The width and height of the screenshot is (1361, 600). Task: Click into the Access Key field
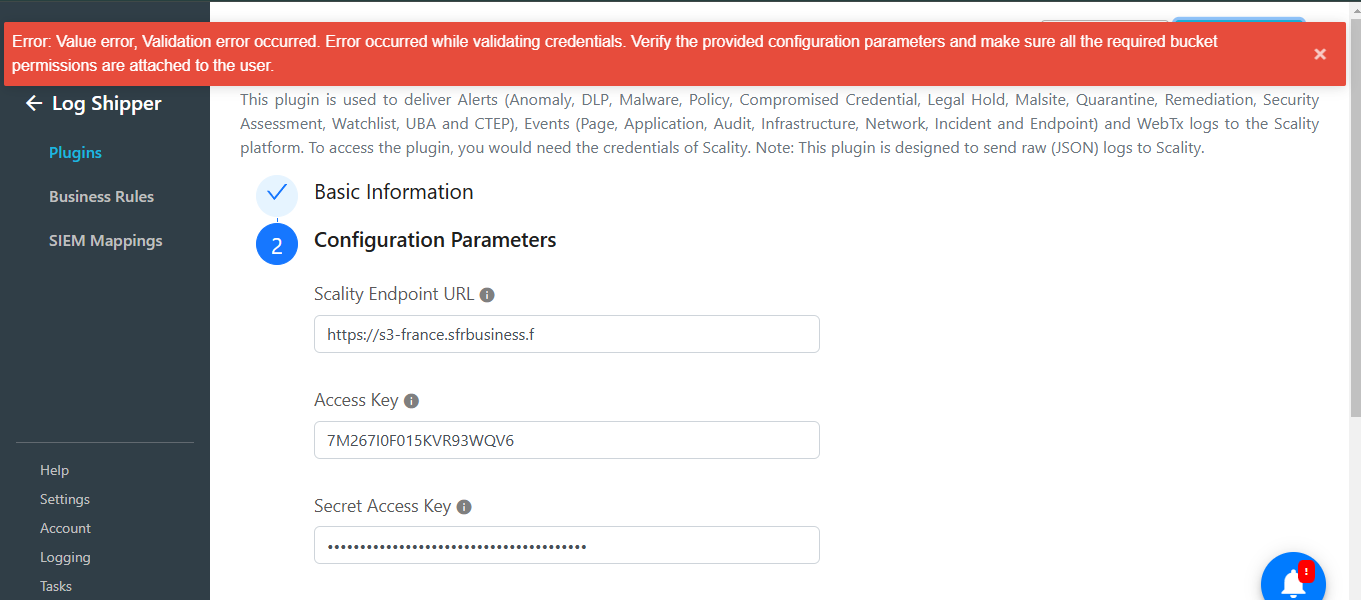[x=567, y=440]
